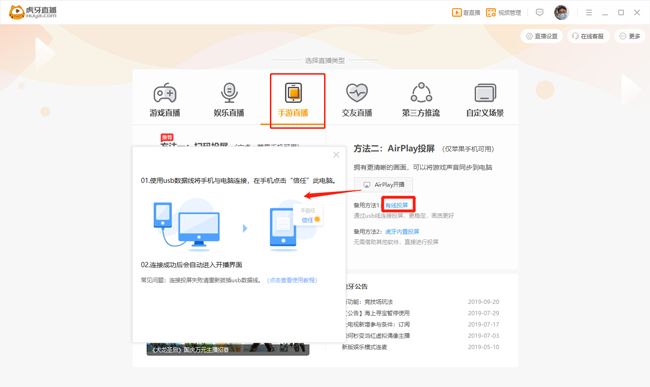The height and width of the screenshot is (387, 650).
Task: Maximize the Huya window
Action: [621, 12]
